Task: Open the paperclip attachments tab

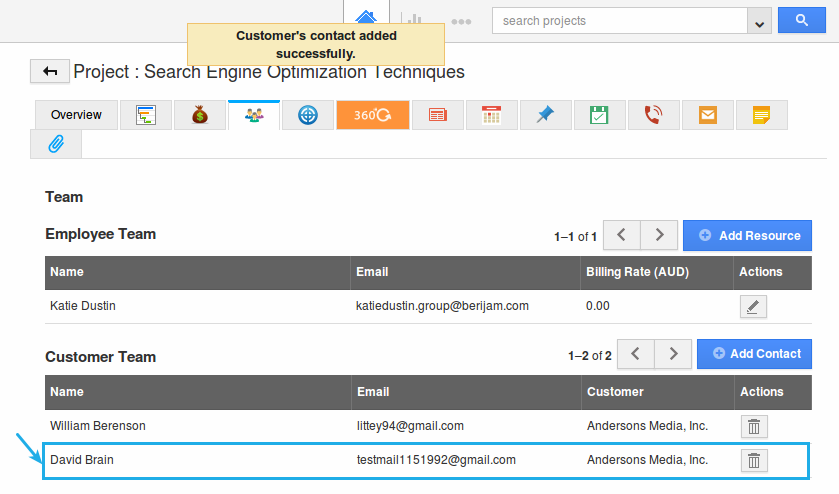Action: [56, 144]
